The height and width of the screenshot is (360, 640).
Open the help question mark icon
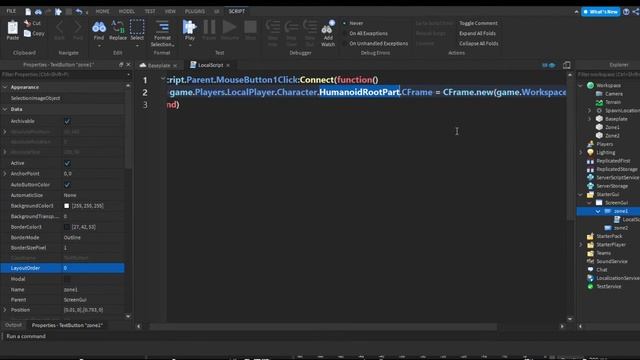pos(626,11)
